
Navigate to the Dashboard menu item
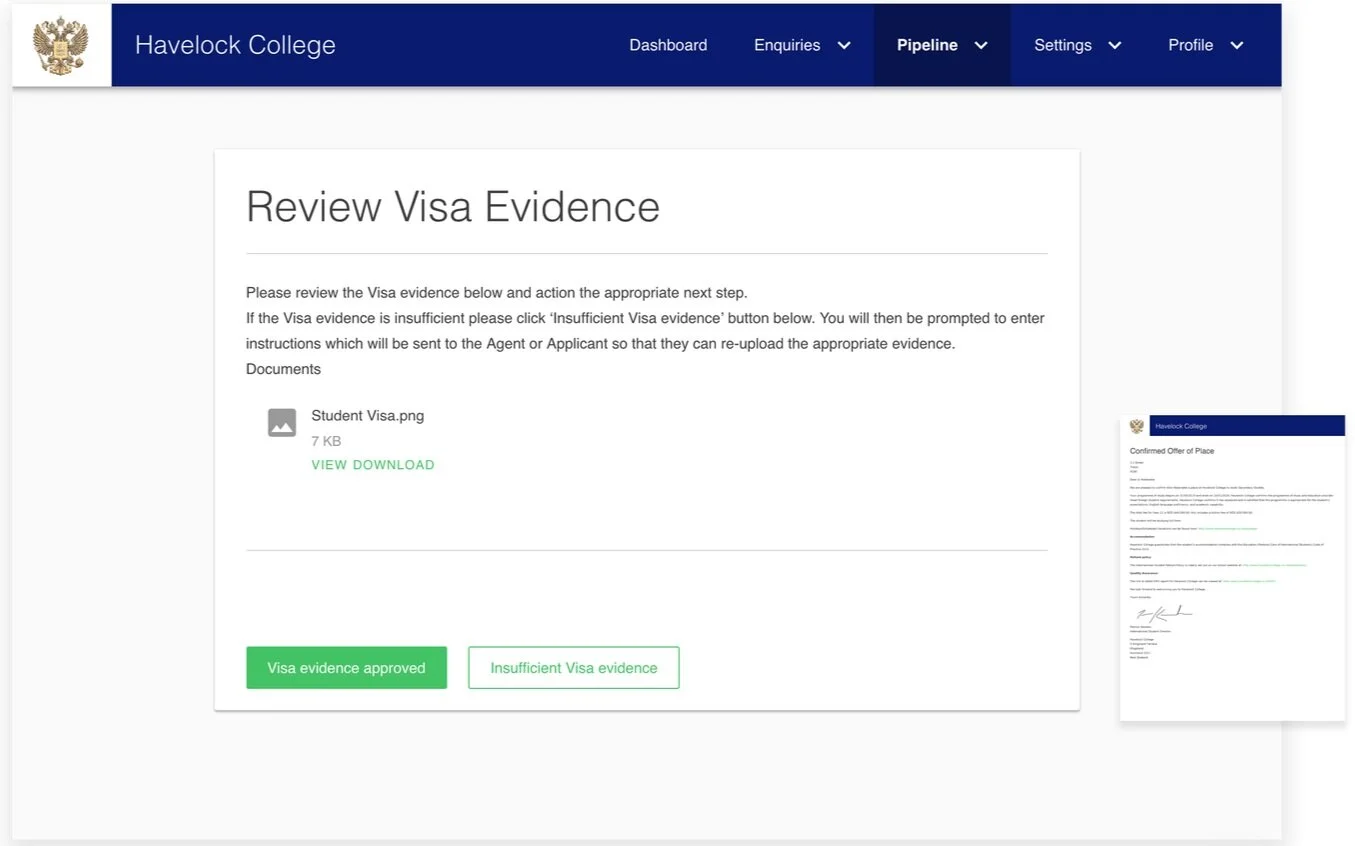click(x=668, y=45)
